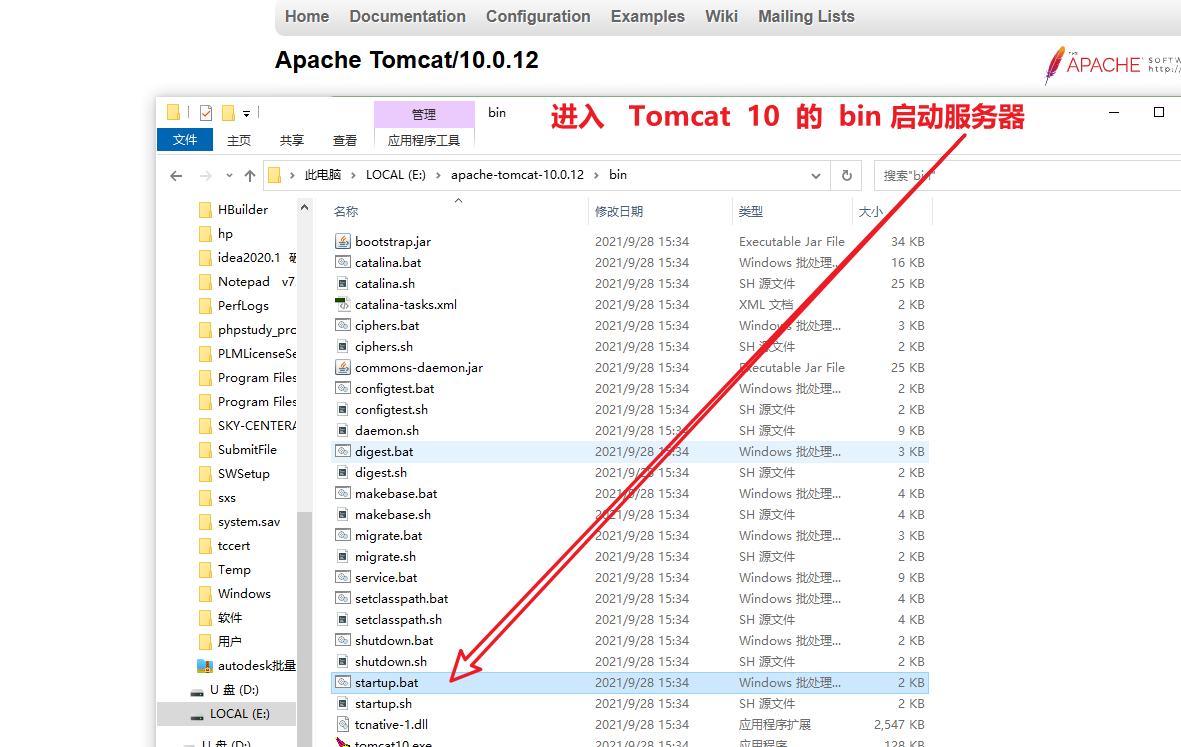This screenshot has height=747, width=1181.
Task: Click the tcnative-1.dll file icon
Action: pos(343,724)
